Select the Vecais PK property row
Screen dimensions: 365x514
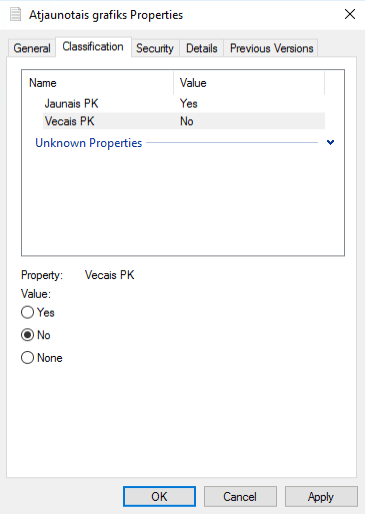184,121
